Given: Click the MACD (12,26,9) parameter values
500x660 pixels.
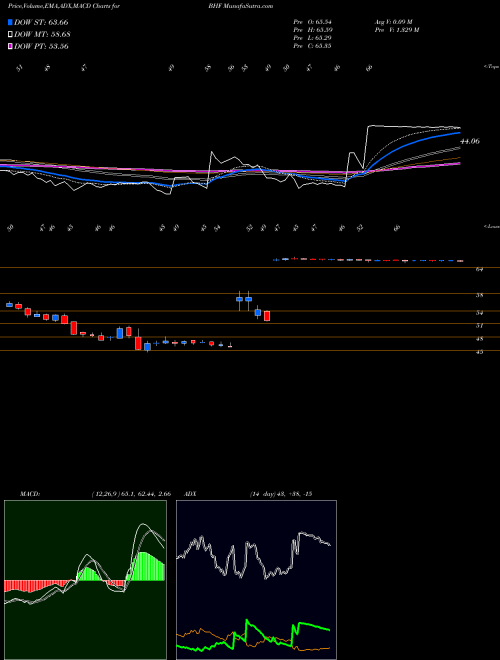Looking at the screenshot, I should (131, 494).
